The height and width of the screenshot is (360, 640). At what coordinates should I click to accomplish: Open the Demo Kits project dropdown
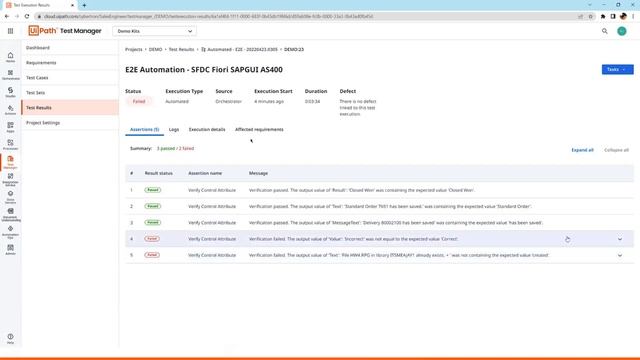click(x=154, y=31)
